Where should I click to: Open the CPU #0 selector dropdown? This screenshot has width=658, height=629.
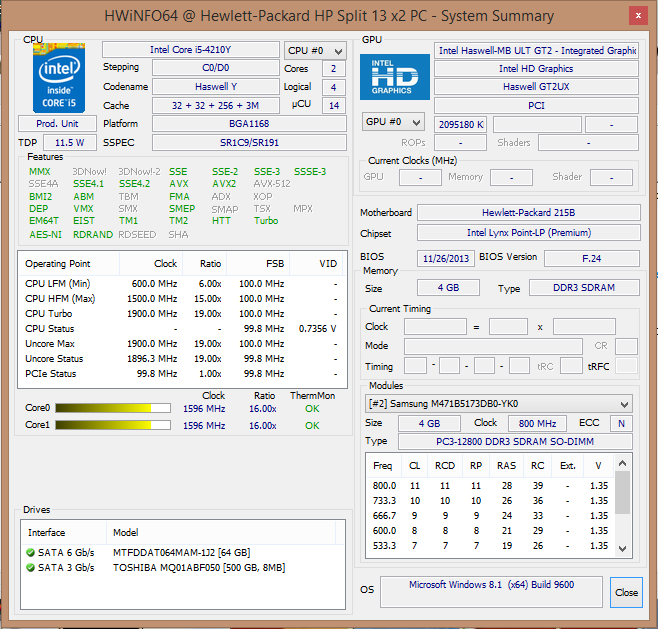coord(315,51)
